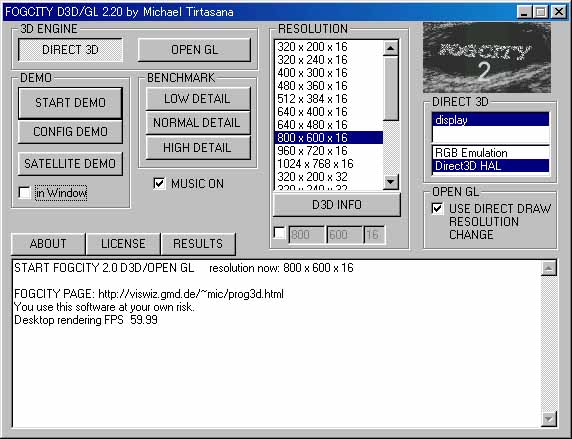The width and height of the screenshot is (572, 439).
Task: Click the Fogcity 2 logo image
Action: click(x=487, y=57)
